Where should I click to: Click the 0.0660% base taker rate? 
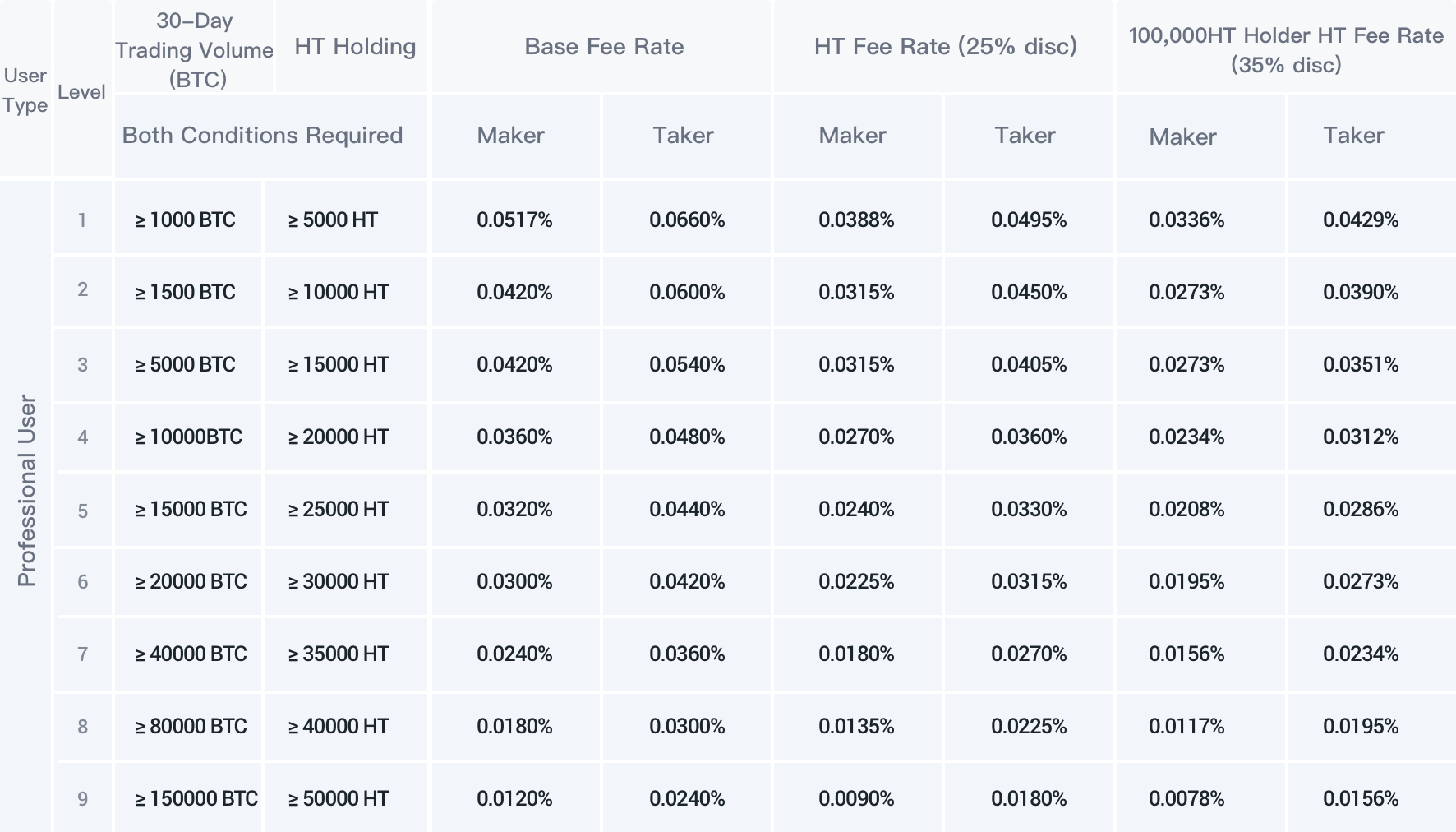(687, 220)
